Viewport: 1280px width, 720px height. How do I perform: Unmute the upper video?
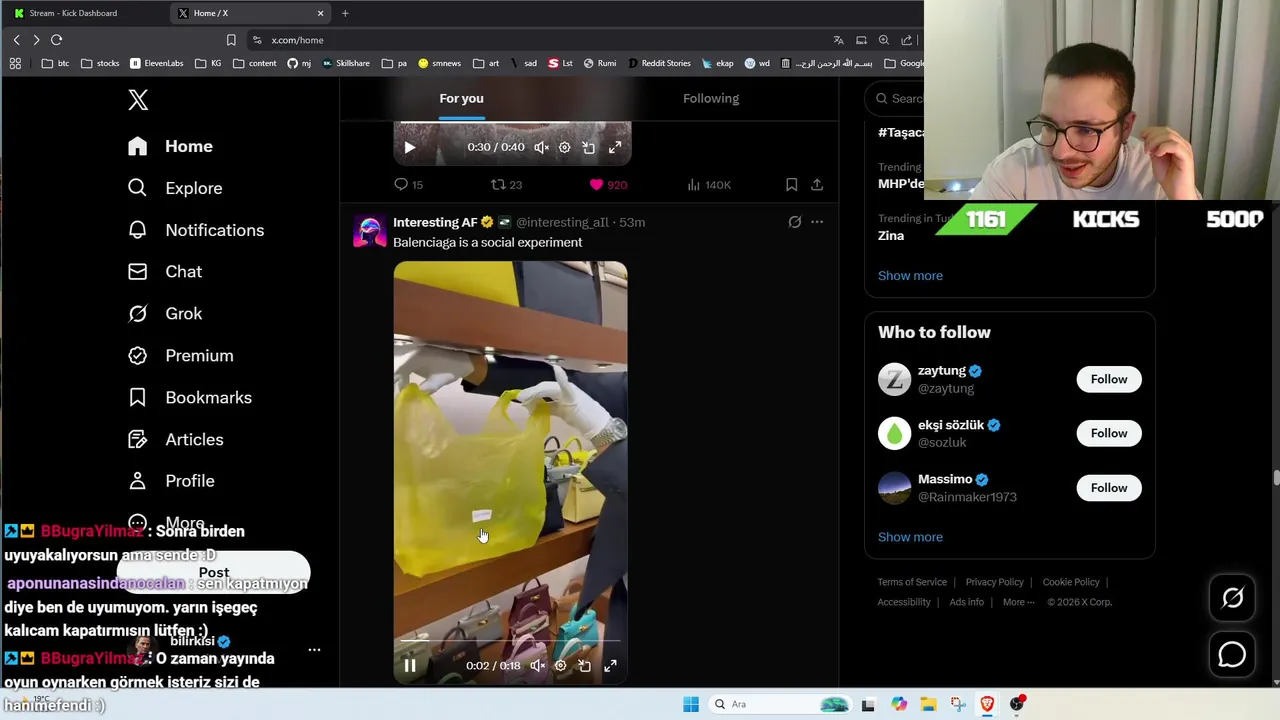[x=541, y=147]
